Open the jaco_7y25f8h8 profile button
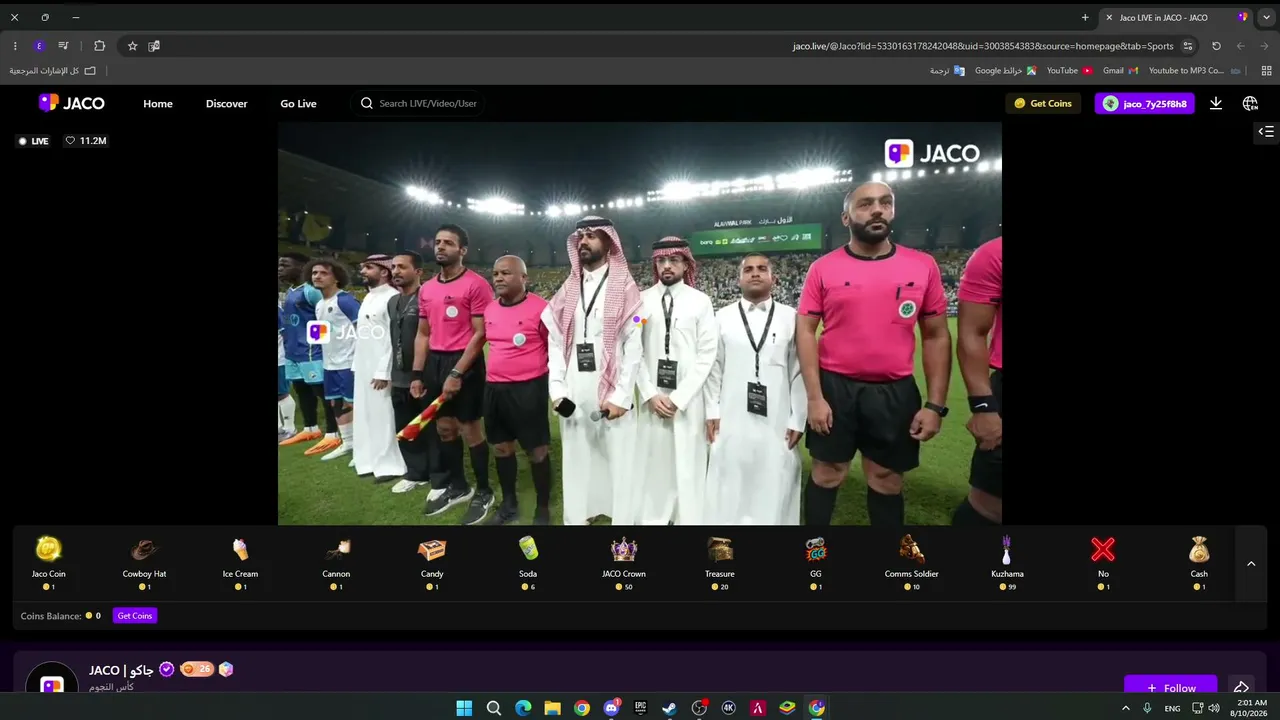The width and height of the screenshot is (1280, 720). point(1145,103)
